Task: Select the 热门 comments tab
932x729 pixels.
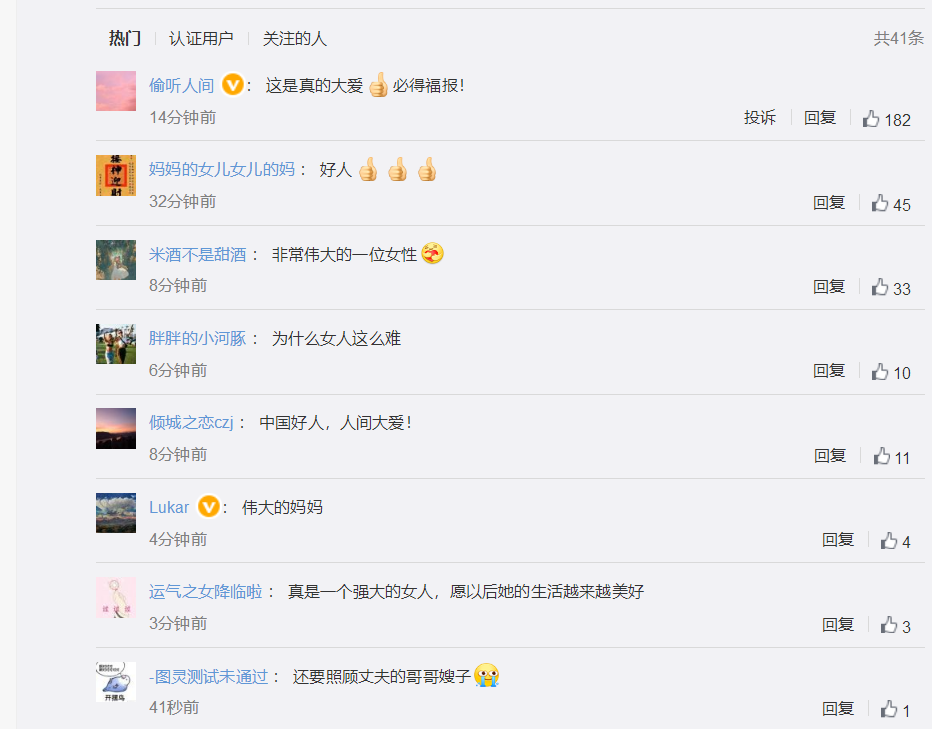Action: pos(125,39)
